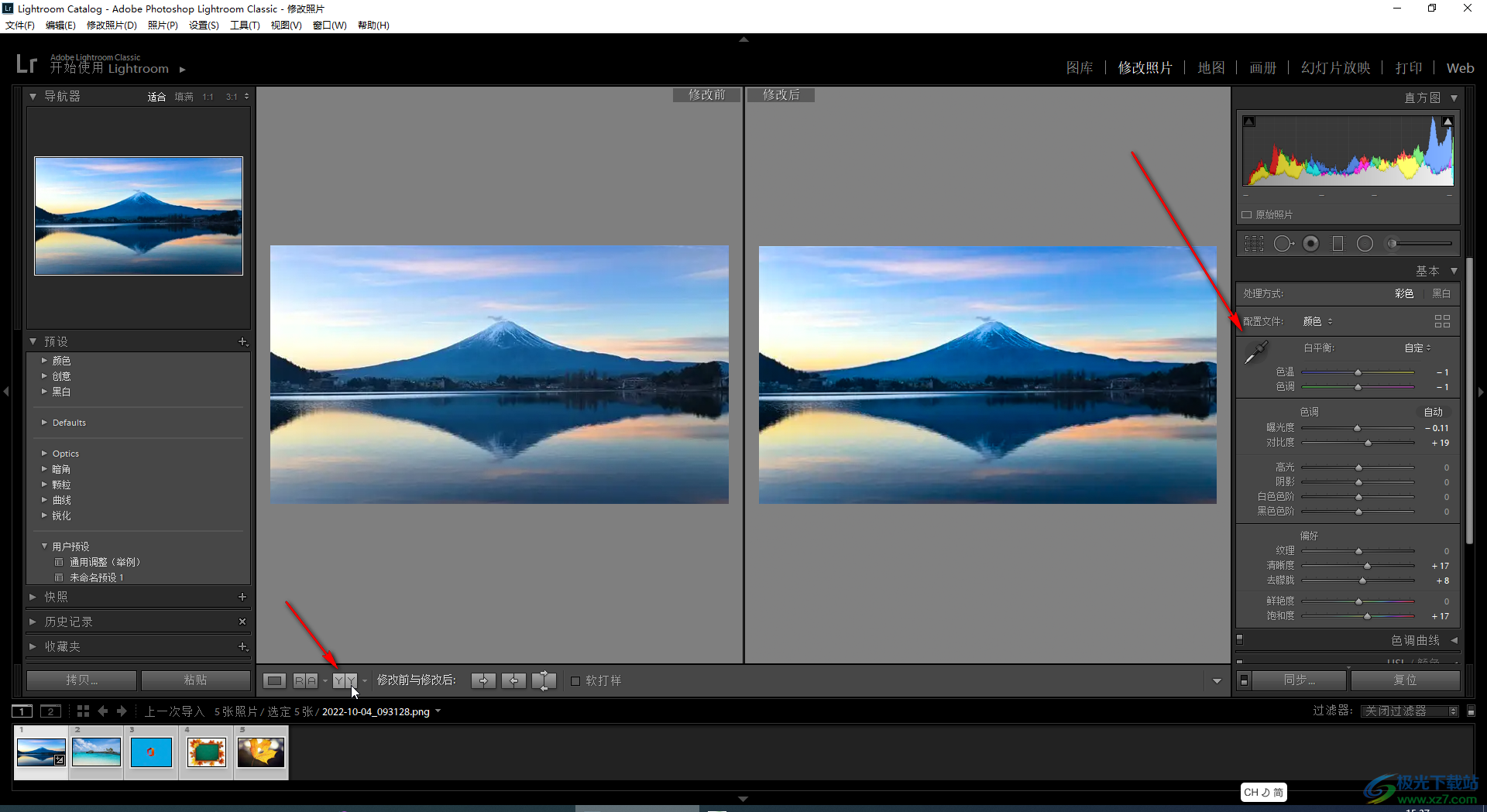The height and width of the screenshot is (812, 1487).
Task: Switch to the 地图 Map module
Action: click(1211, 68)
